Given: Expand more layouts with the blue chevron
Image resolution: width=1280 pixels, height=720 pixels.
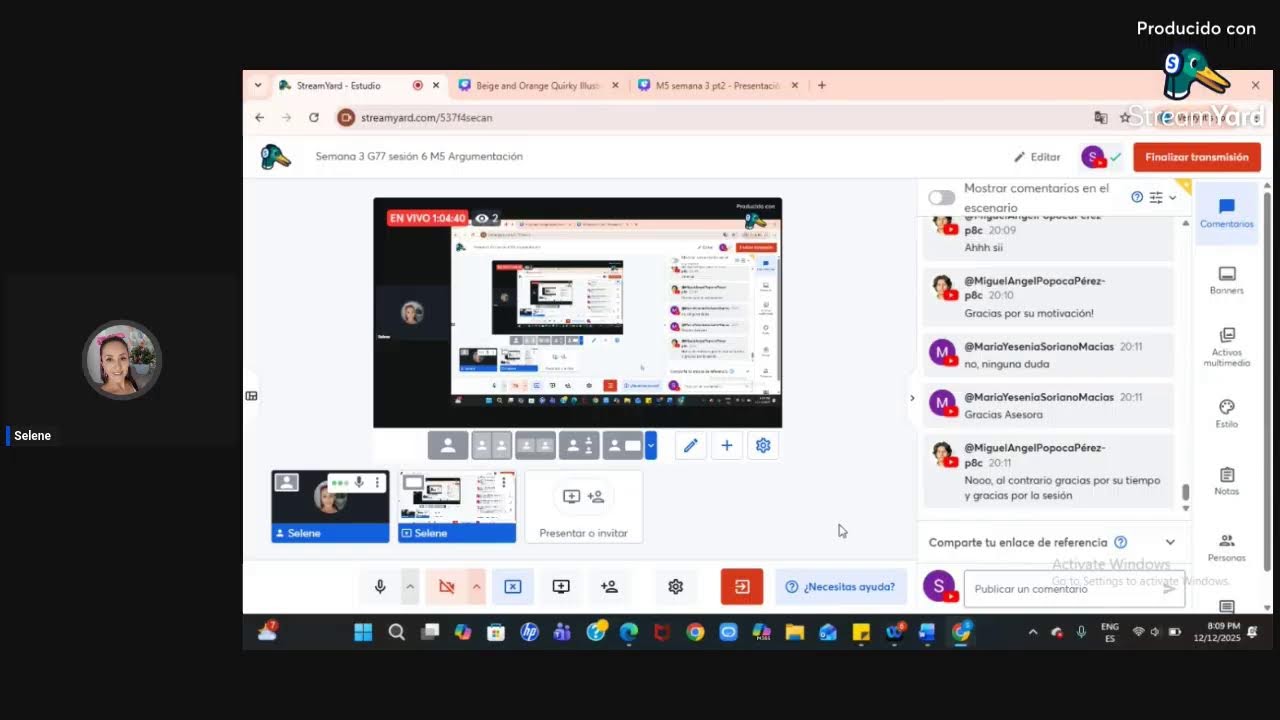Looking at the screenshot, I should point(651,445).
